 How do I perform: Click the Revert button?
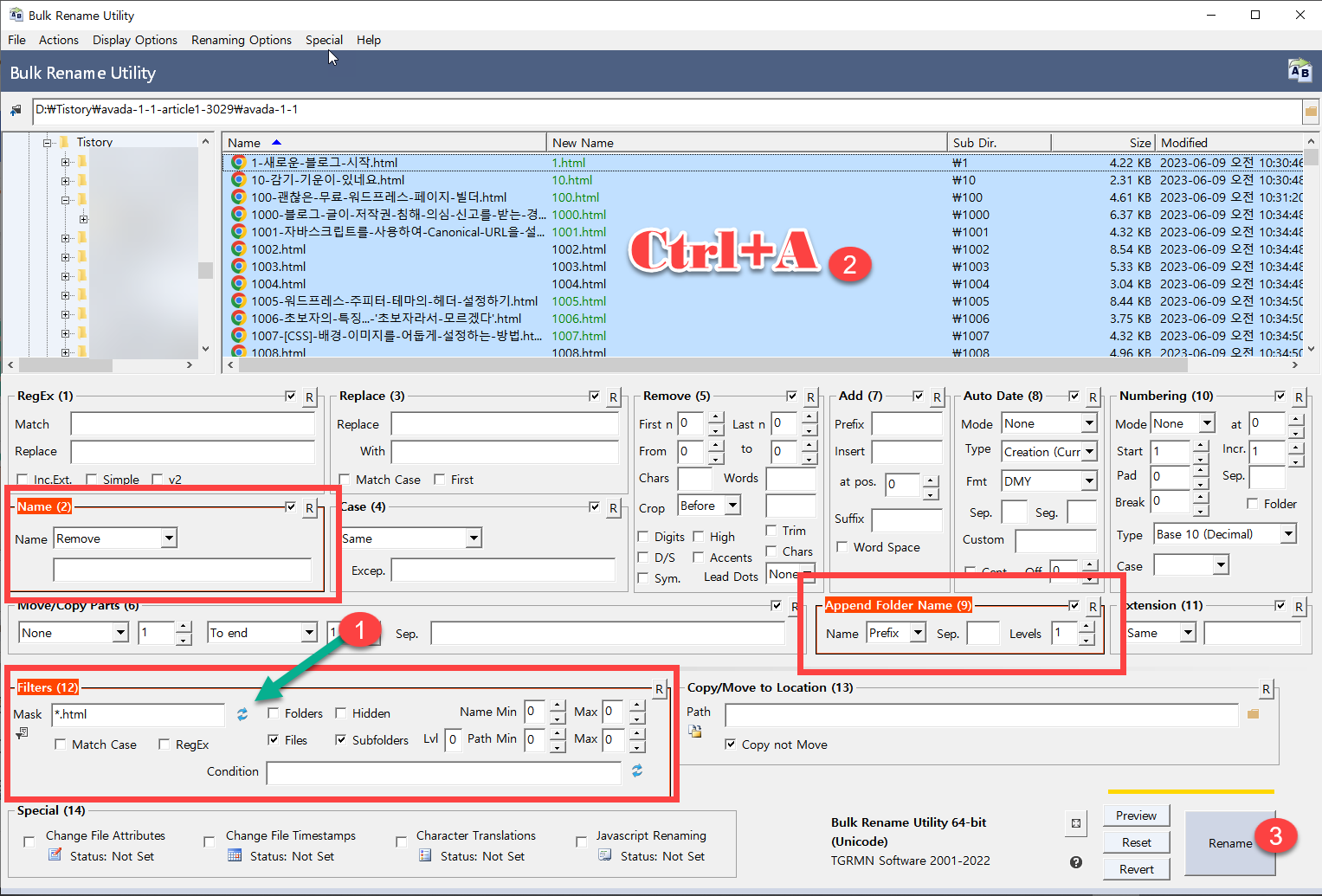(1136, 869)
